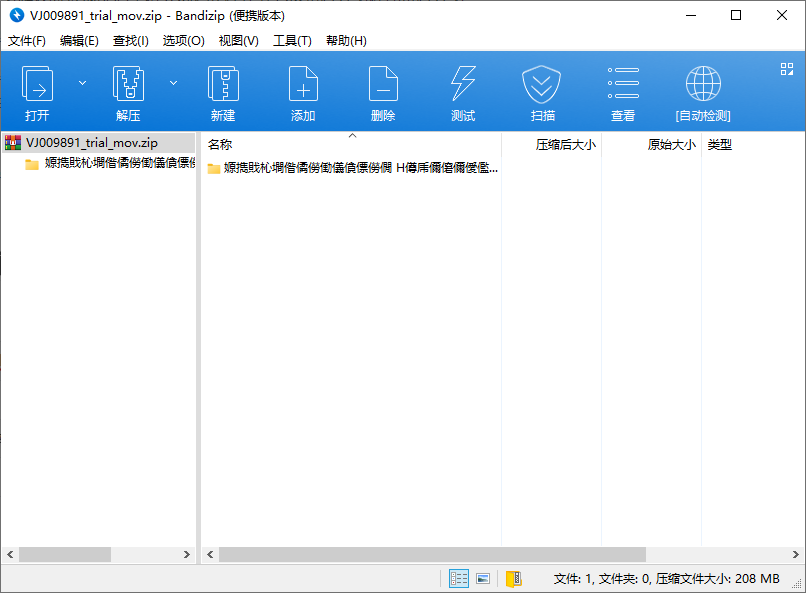Switch to image view mode in status bar
The image size is (806, 593).
coord(483,578)
